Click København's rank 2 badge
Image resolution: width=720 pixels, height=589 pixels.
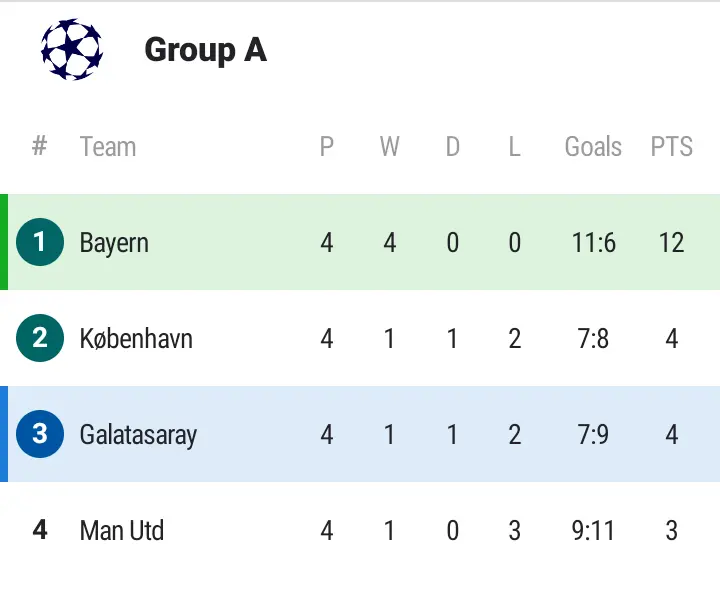pos(40,338)
